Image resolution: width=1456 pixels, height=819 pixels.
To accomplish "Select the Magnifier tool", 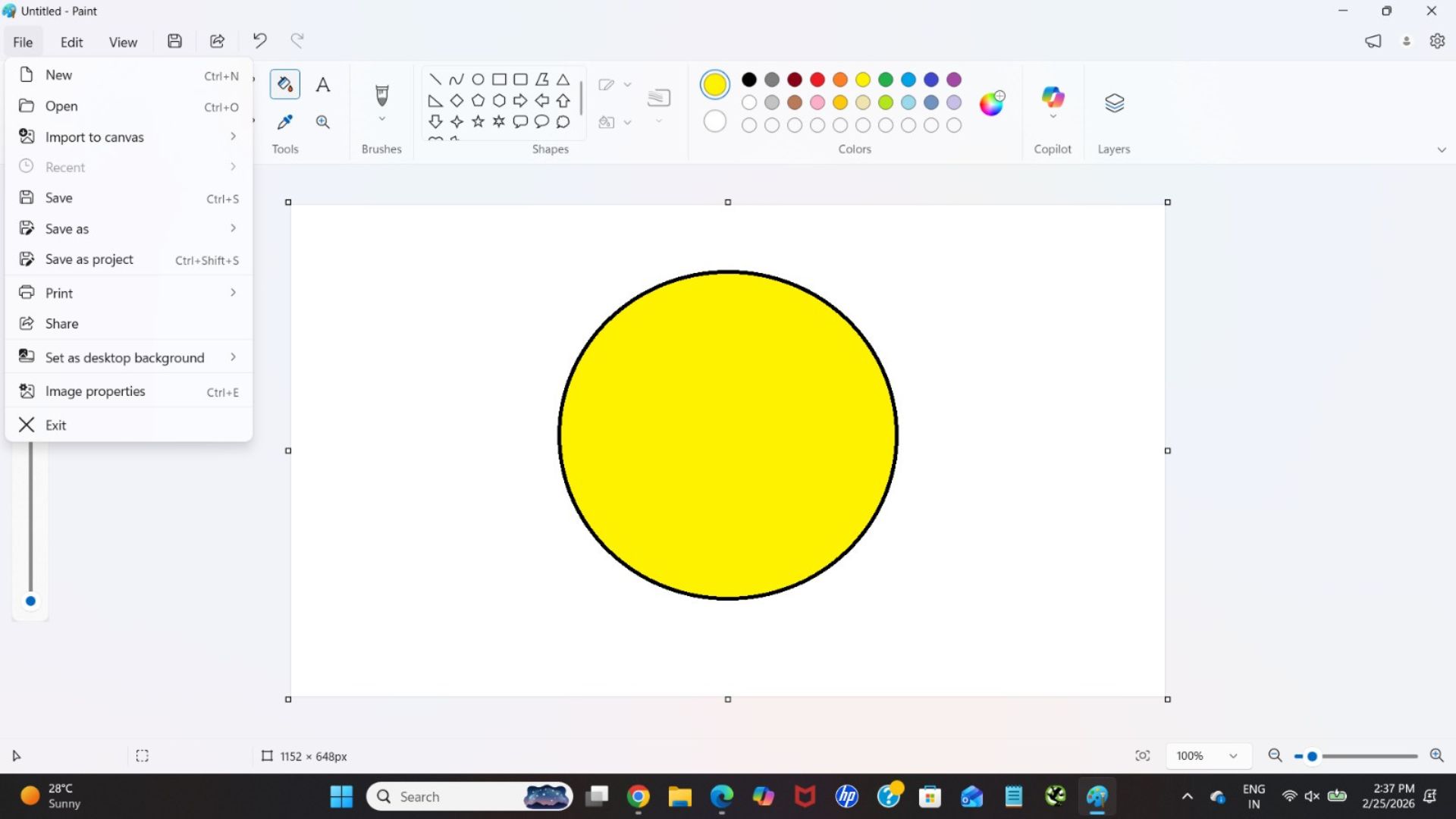I will click(322, 121).
